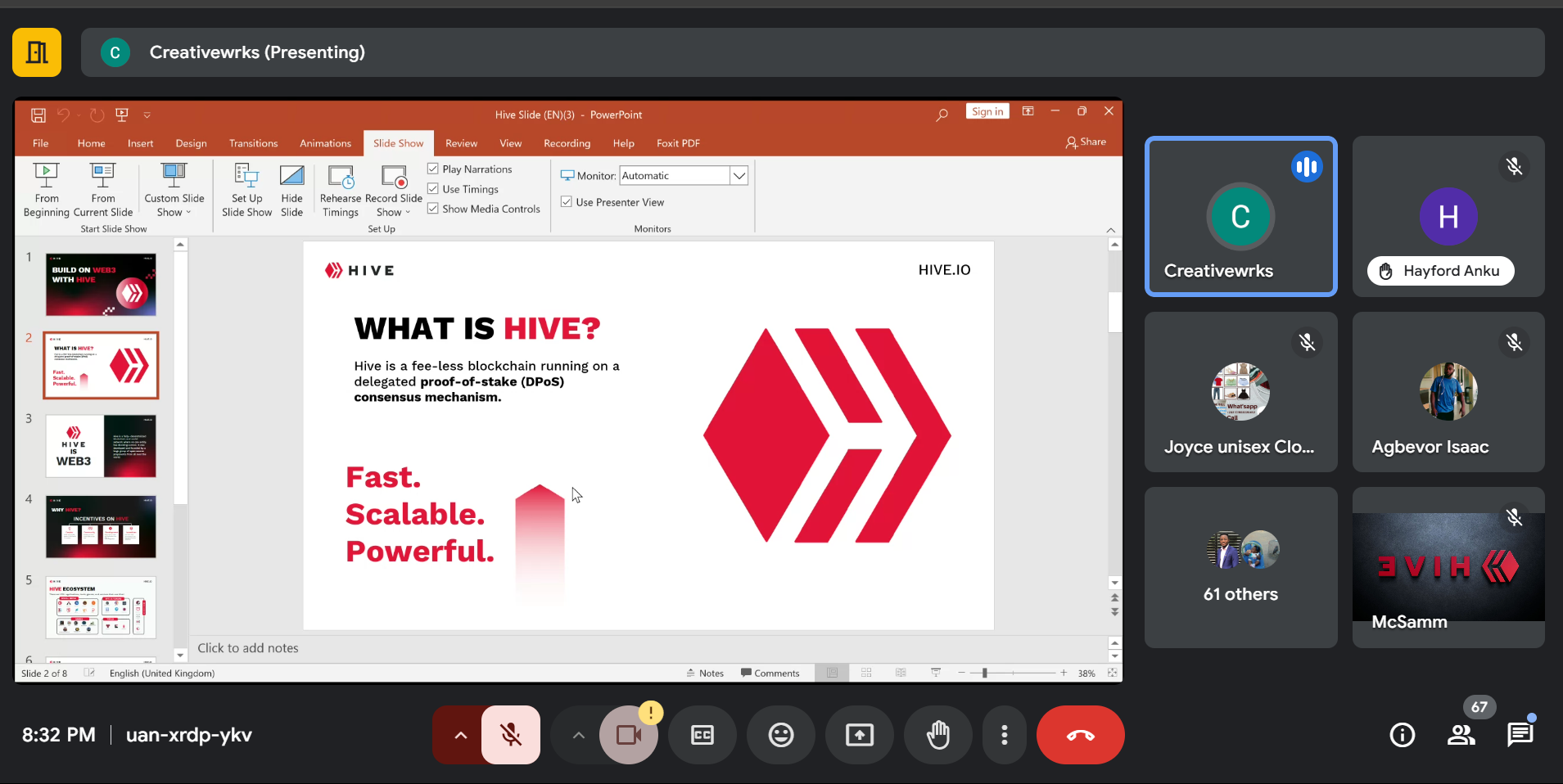Click the Save icon in PowerPoint title bar

(38, 115)
